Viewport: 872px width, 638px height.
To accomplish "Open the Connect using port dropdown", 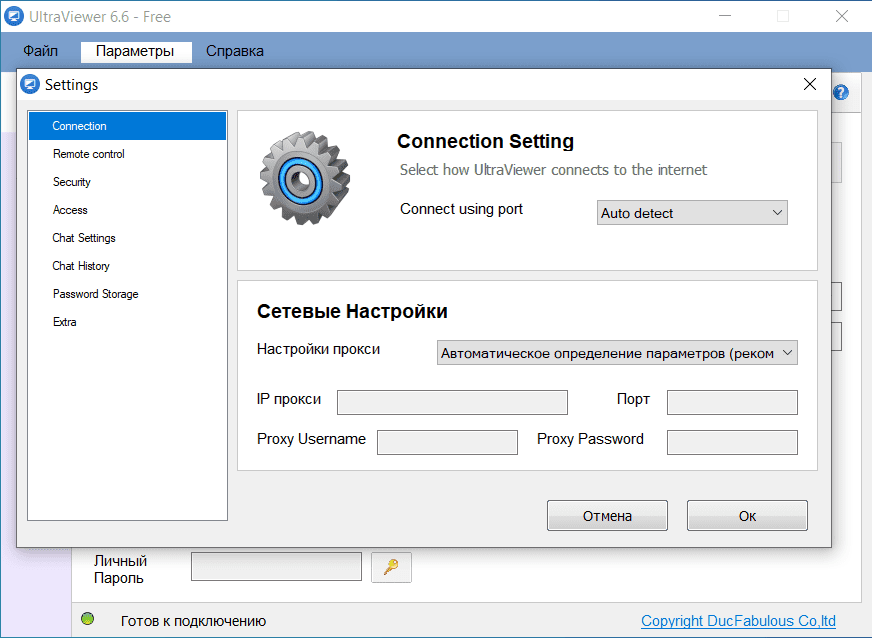I will click(692, 213).
